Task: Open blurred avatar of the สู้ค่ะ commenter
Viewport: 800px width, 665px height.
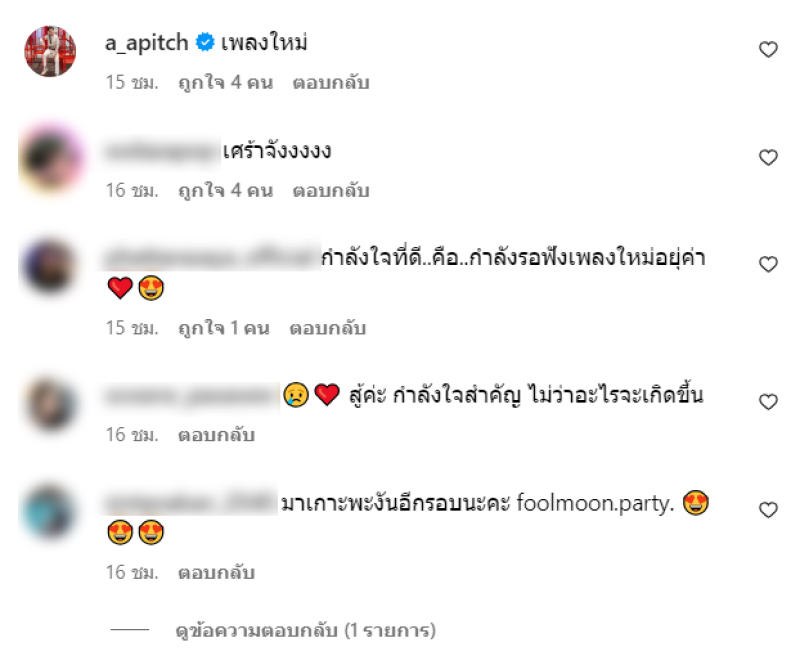Action: [x=49, y=404]
